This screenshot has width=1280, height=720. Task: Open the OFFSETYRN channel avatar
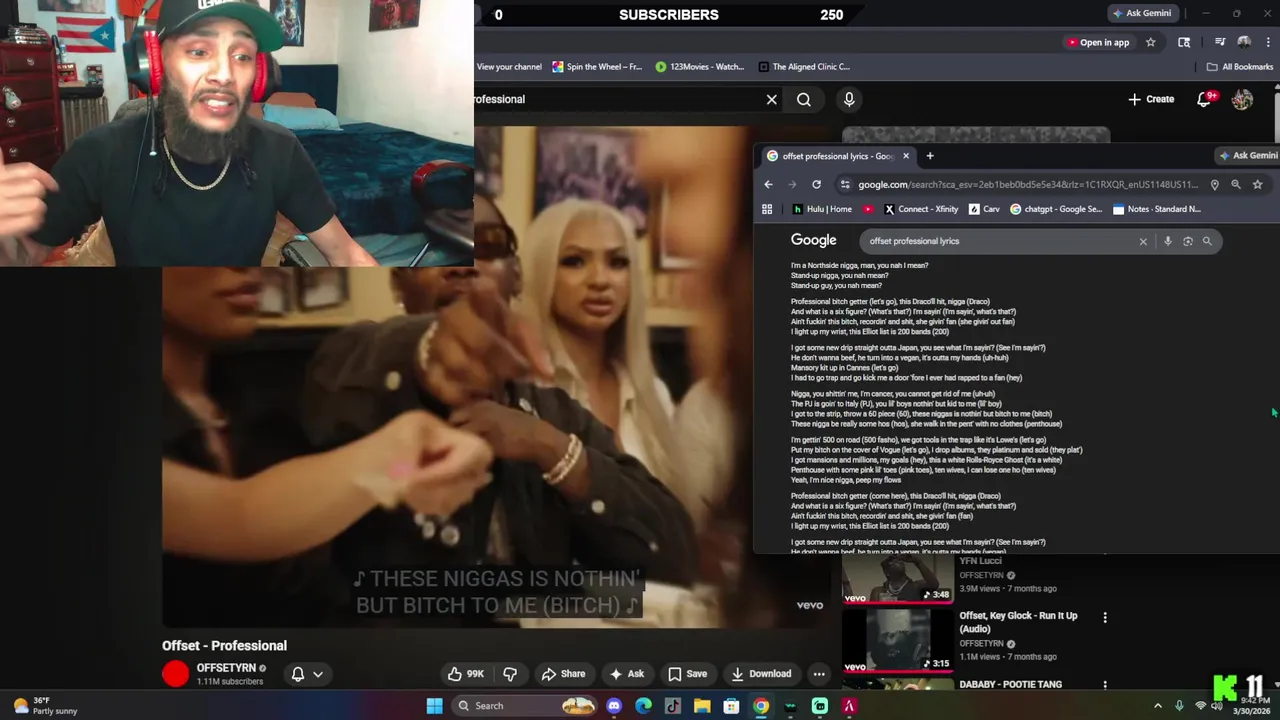click(176, 674)
